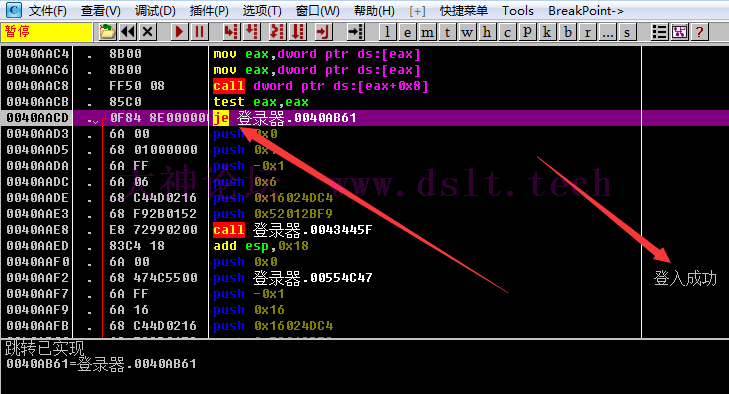Click 0040AB61=登录器.0040AB61 info line

coord(101,364)
